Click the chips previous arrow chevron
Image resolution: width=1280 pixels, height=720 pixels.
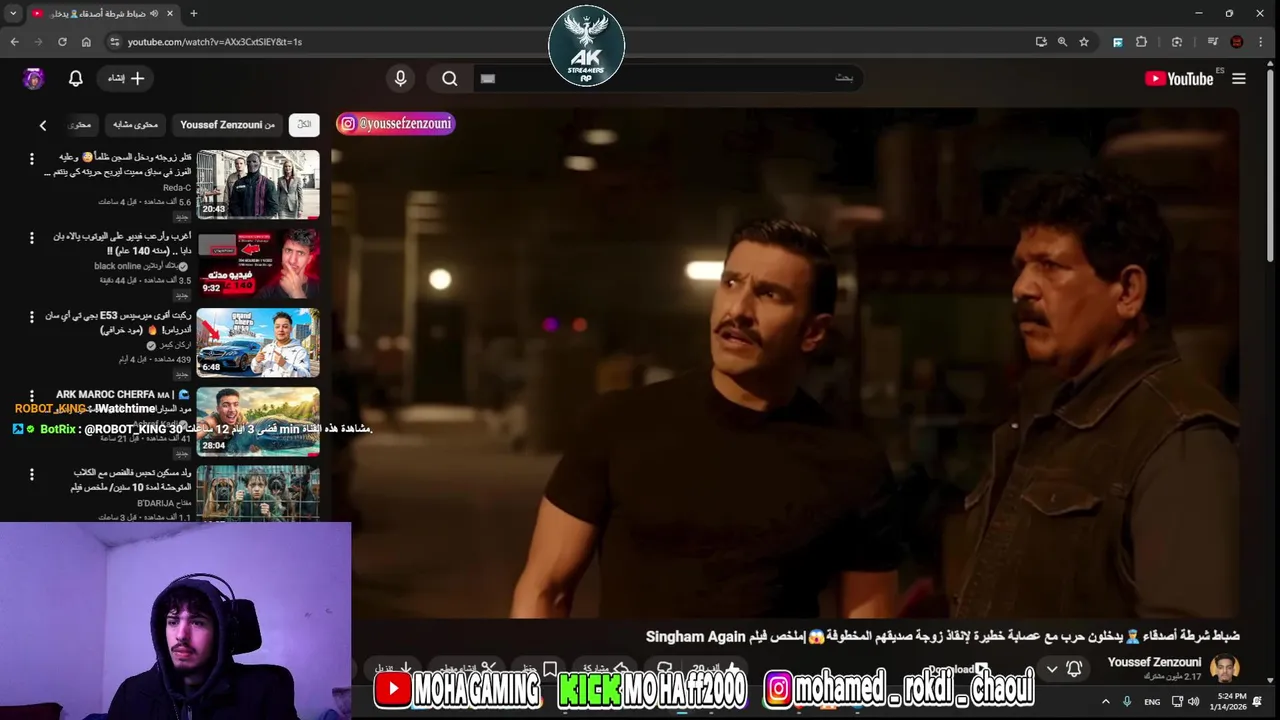[x=43, y=125]
